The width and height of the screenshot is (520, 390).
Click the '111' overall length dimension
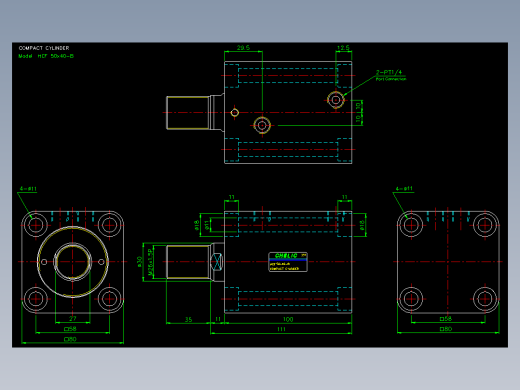point(281,329)
